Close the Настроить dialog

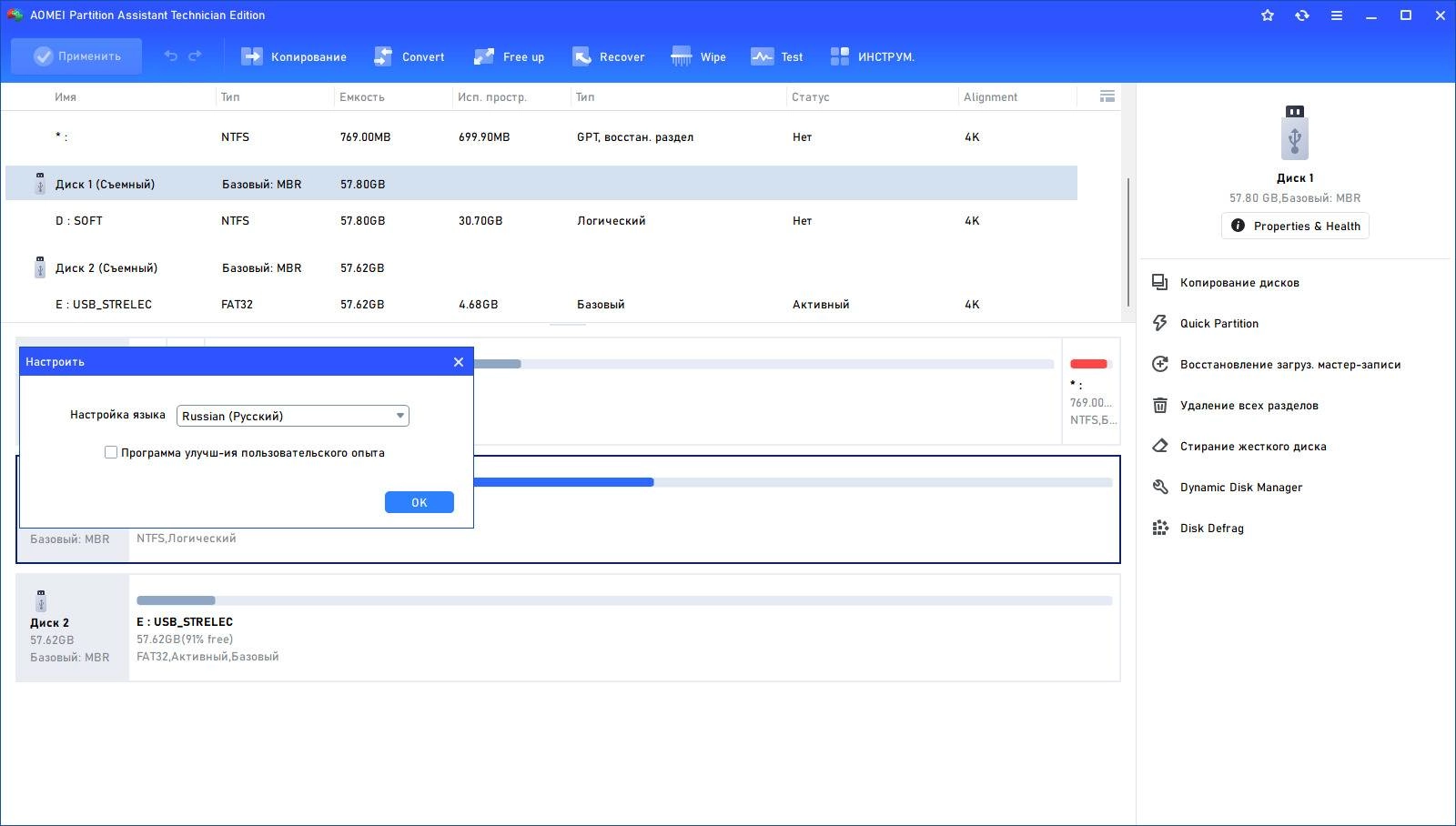[459, 362]
